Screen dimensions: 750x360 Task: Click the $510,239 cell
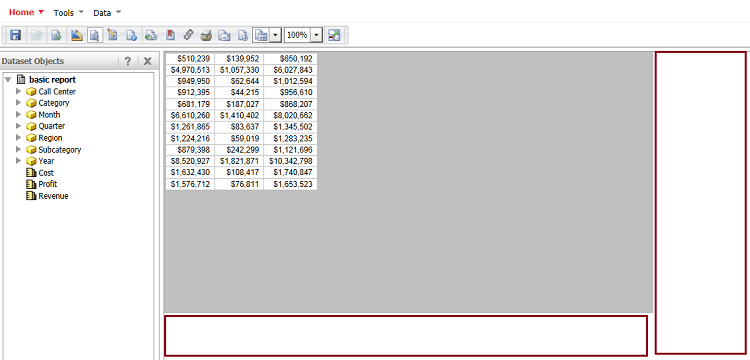(190, 58)
